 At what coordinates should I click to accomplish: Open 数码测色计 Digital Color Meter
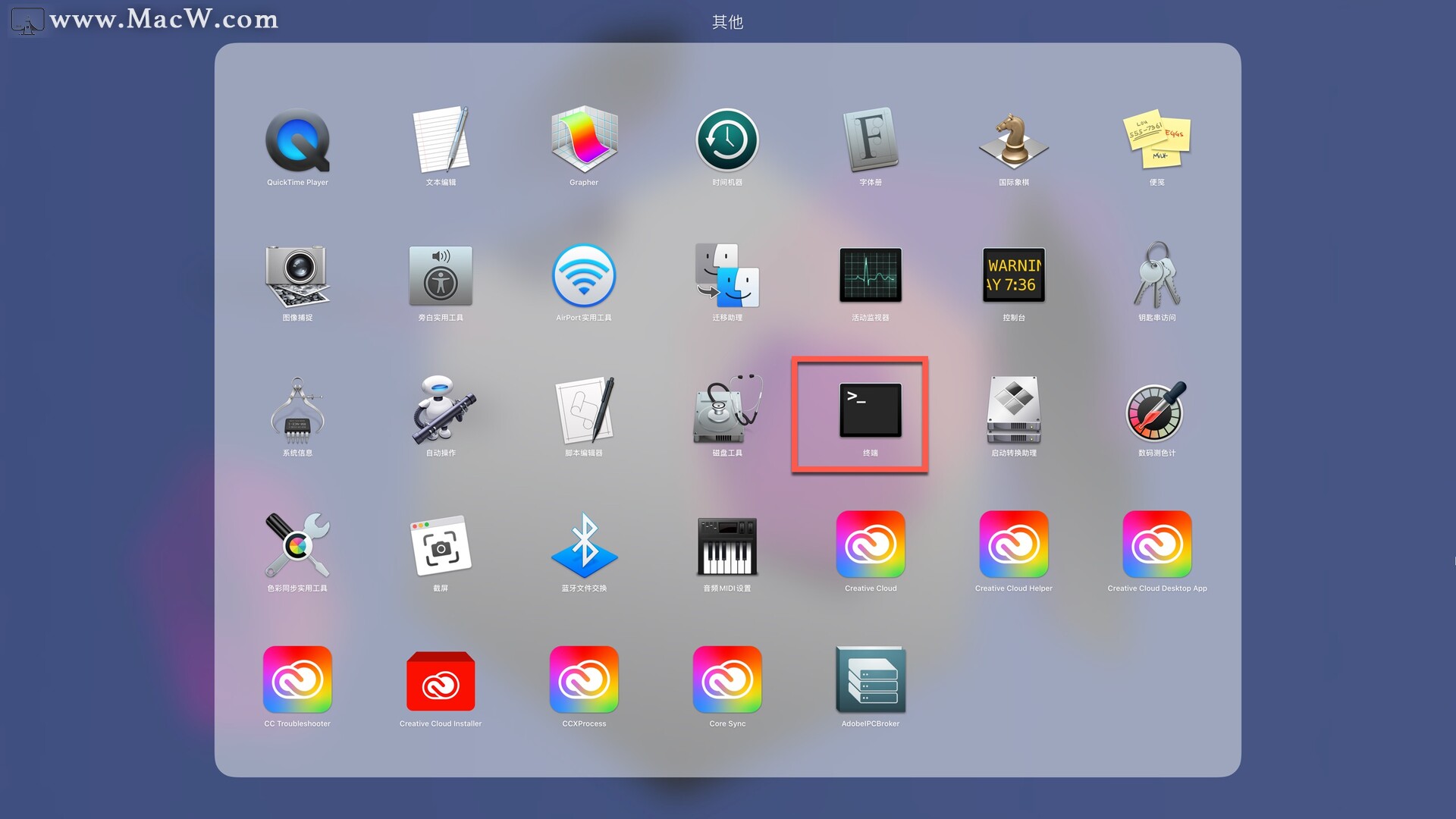point(1157,411)
